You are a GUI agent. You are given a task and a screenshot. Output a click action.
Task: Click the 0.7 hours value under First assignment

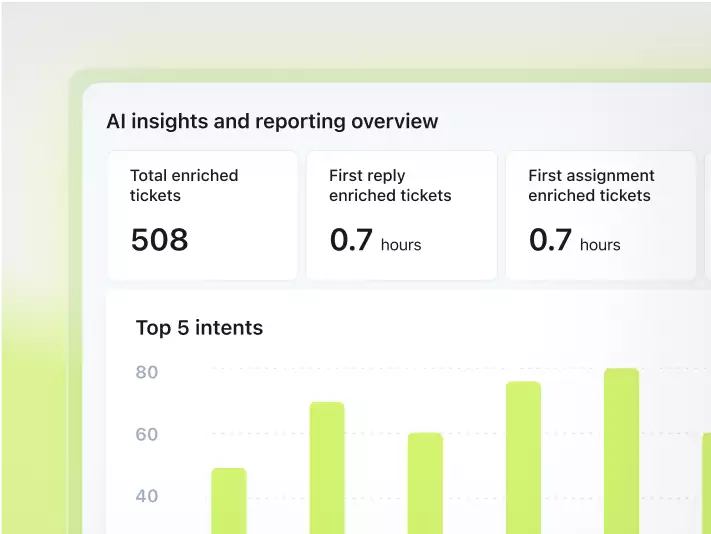coord(575,240)
